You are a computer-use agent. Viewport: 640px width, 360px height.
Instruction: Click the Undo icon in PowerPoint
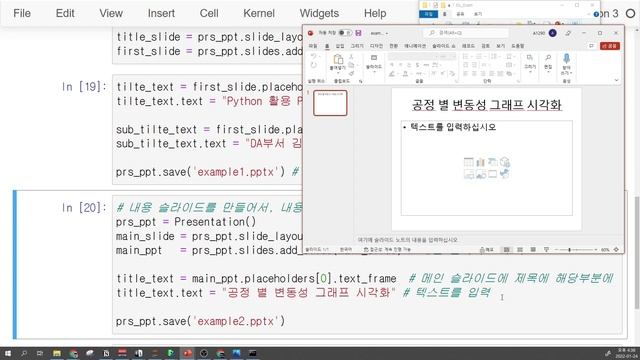click(x=313, y=56)
